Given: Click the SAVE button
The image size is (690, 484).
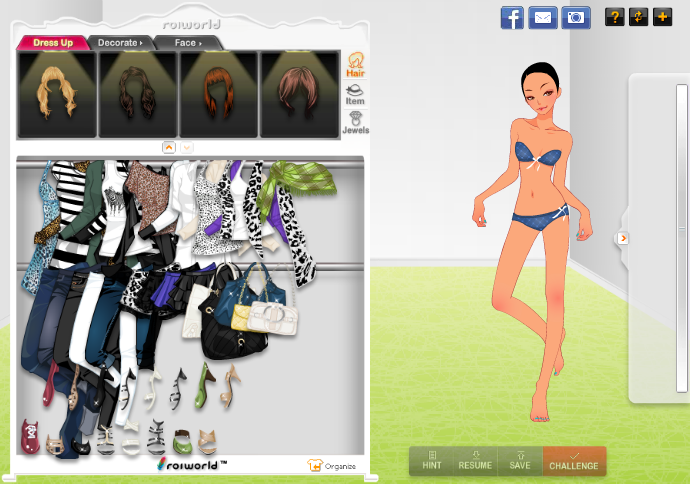Looking at the screenshot, I should [520, 460].
